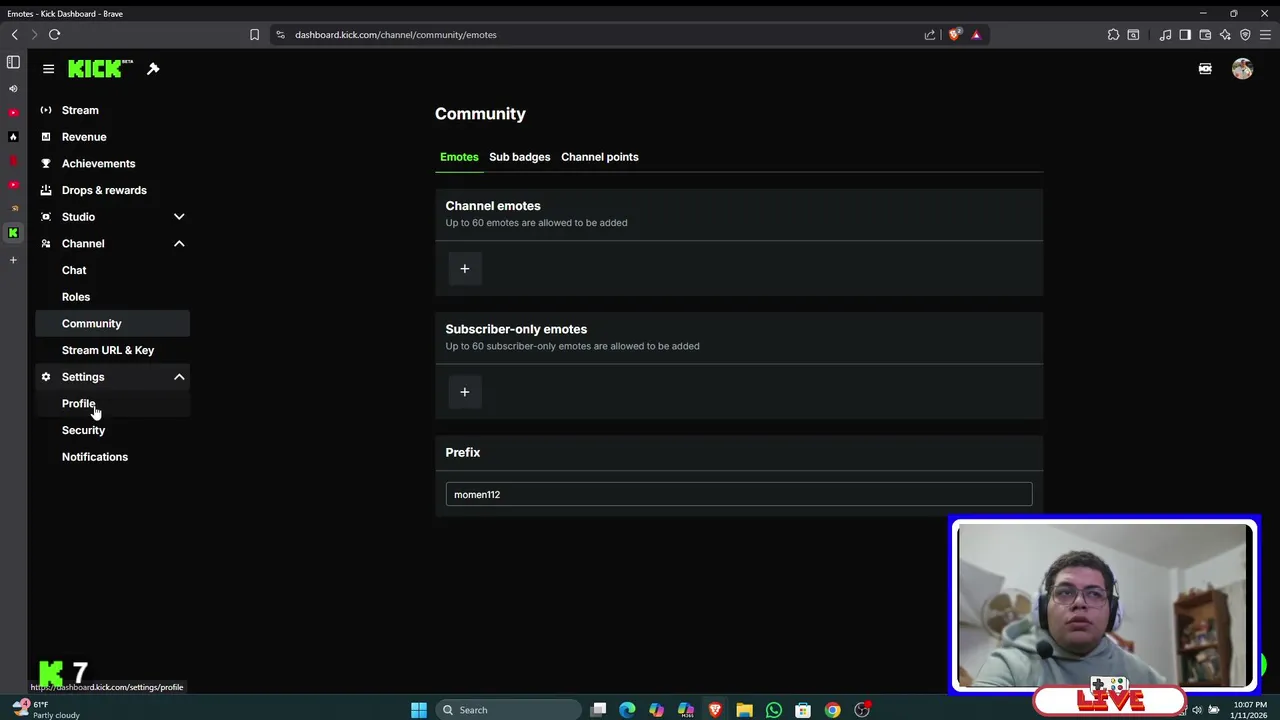The width and height of the screenshot is (1280, 720).
Task: Collapse the Channel section chevron
Action: point(179,243)
